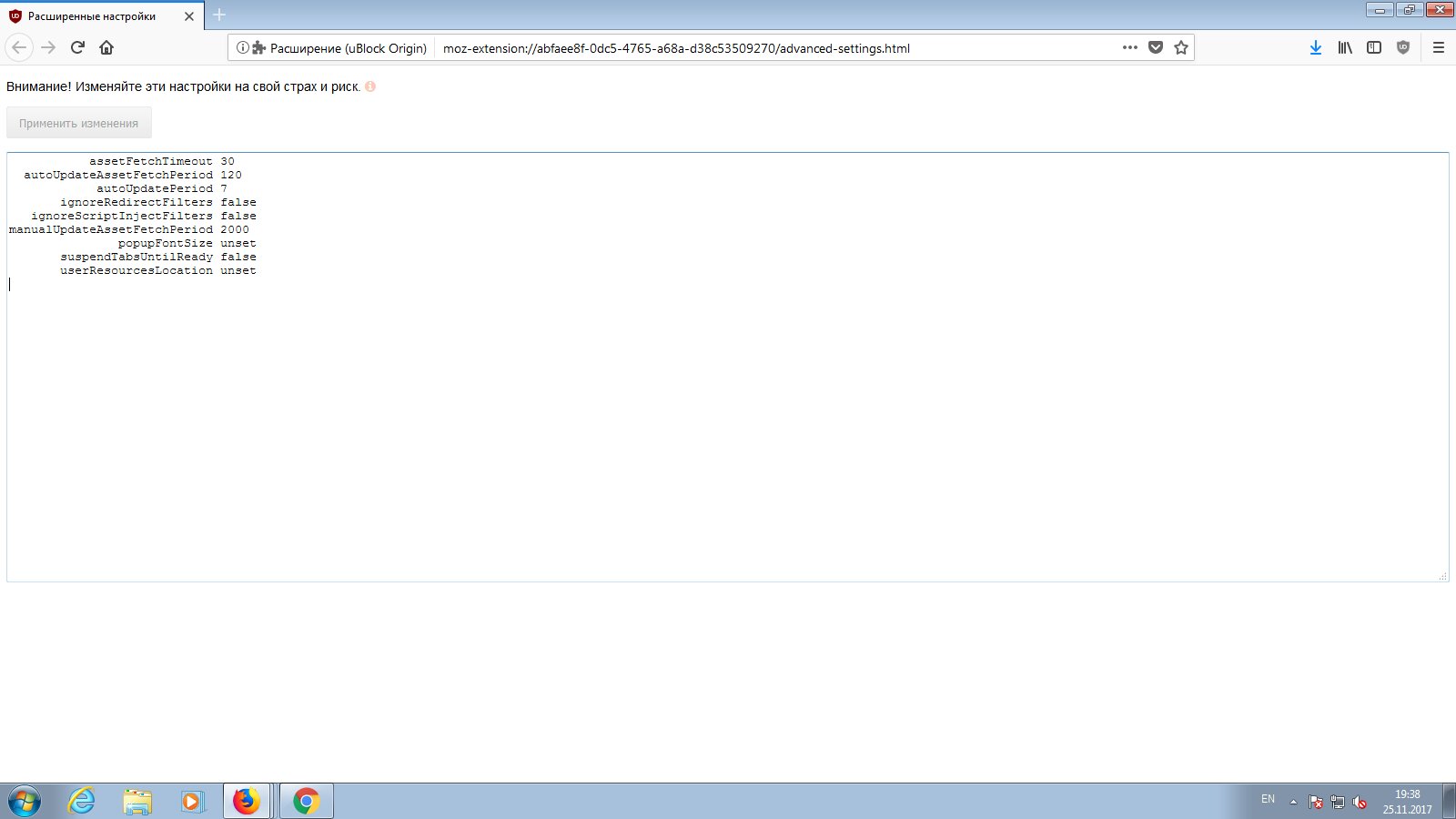Open Action Center flag tray icon
The image size is (1456, 819).
click(1316, 802)
